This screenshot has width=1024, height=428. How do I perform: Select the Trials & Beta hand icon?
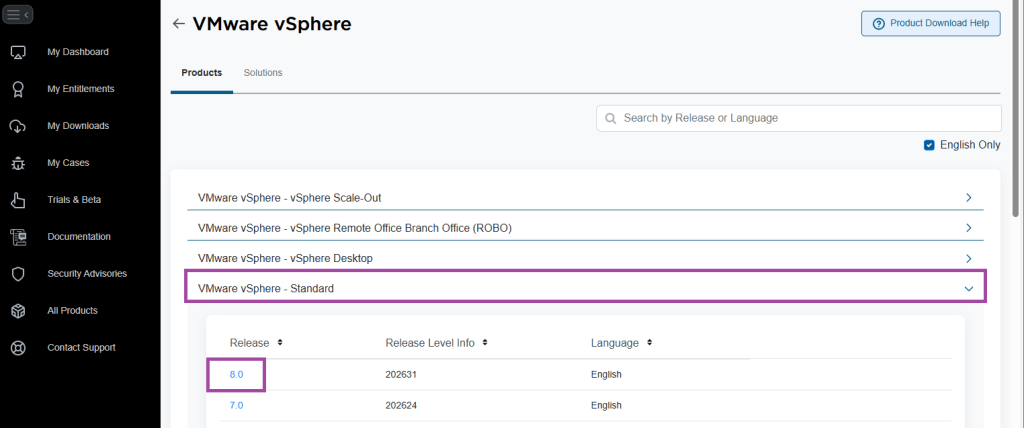point(18,200)
